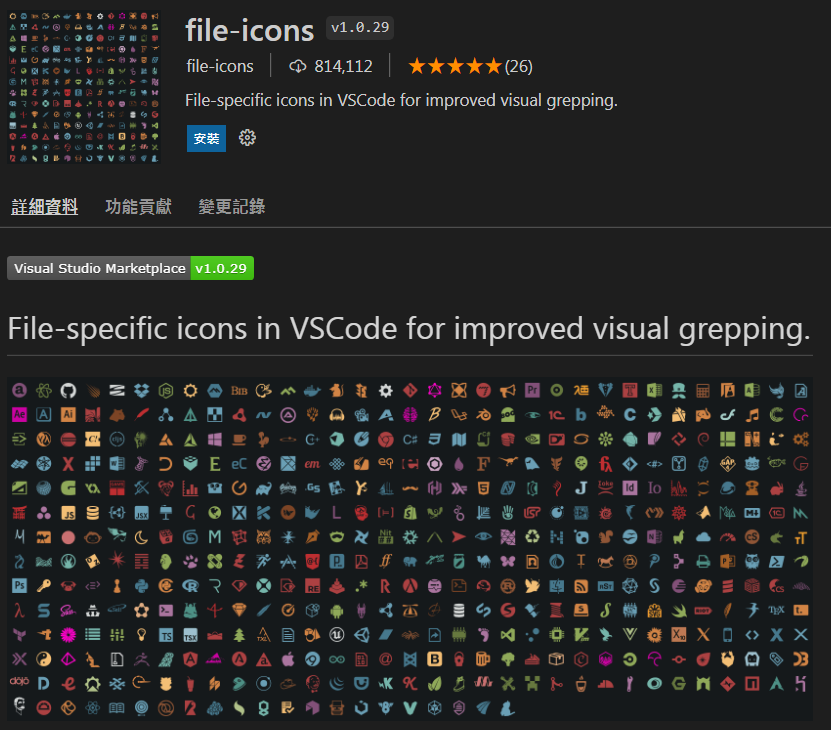Click the orange key icon
This screenshot has height=730, width=831.
43,586
